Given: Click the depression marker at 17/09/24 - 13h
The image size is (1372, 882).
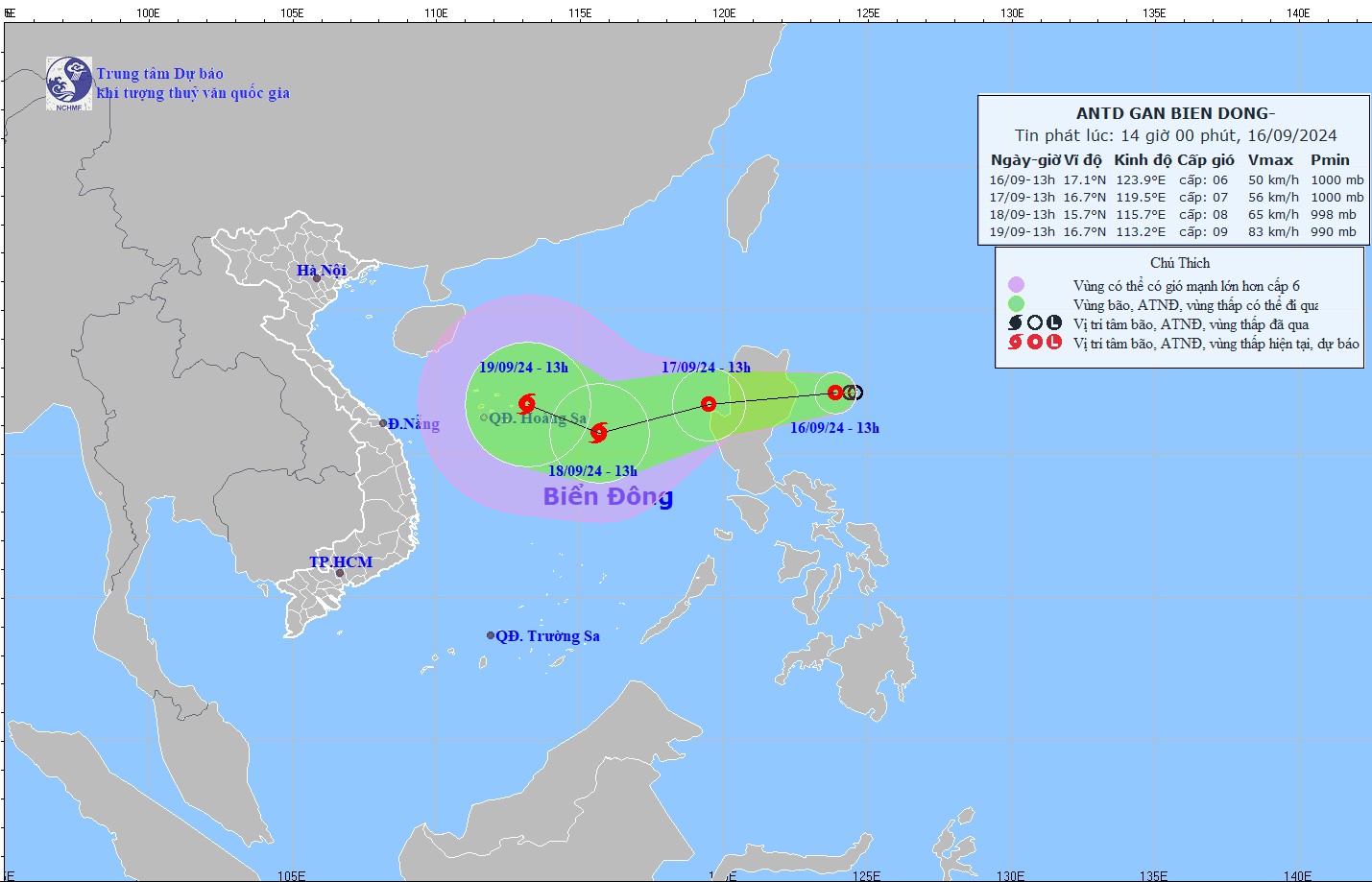Looking at the screenshot, I should (709, 404).
